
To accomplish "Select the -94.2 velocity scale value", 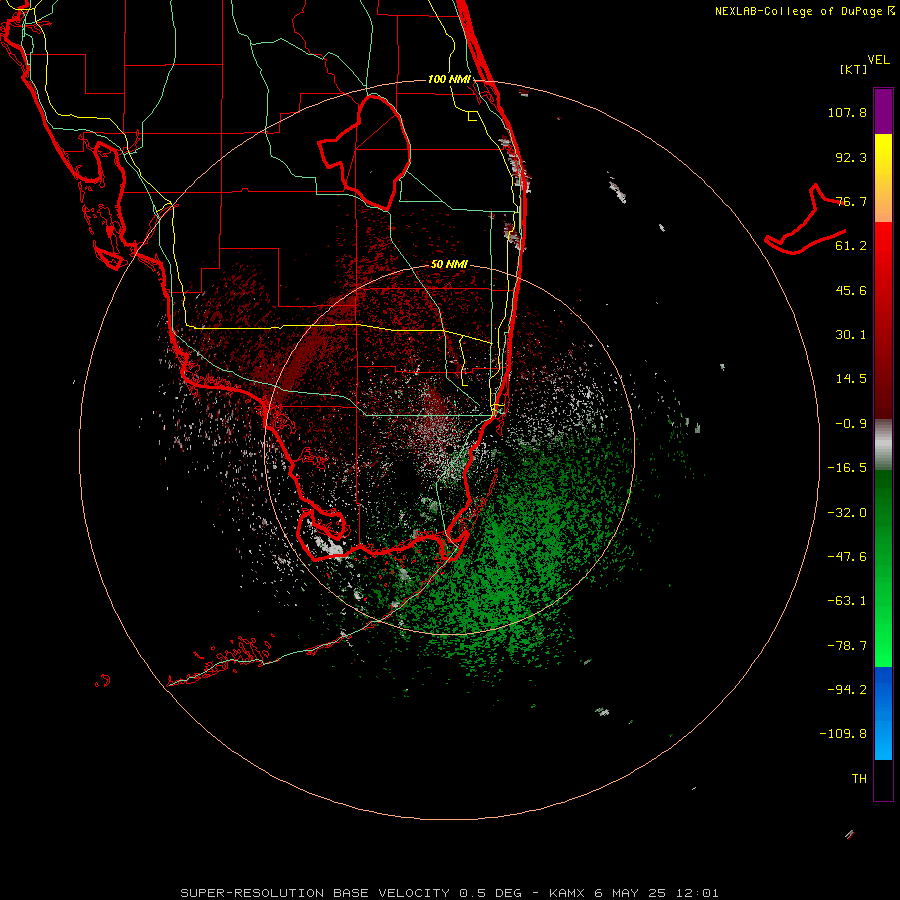I will point(847,690).
